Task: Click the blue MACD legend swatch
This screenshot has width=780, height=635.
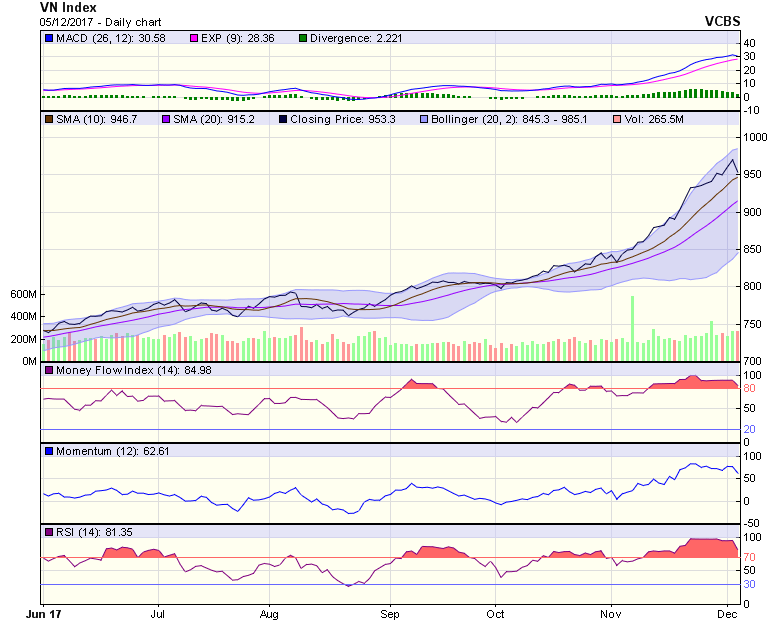Action: click(49, 38)
